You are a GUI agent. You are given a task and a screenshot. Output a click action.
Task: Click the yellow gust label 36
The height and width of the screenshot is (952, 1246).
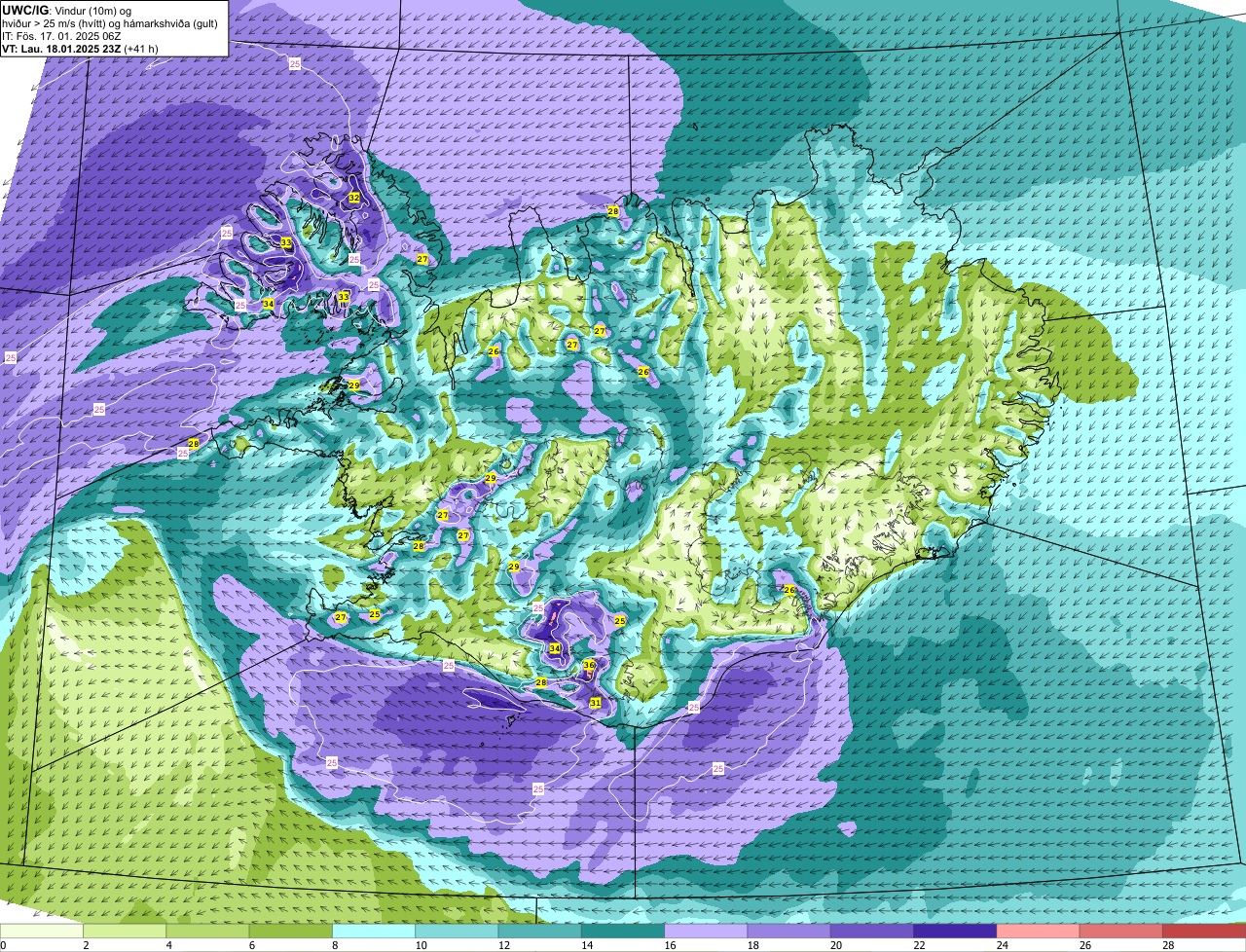click(589, 666)
